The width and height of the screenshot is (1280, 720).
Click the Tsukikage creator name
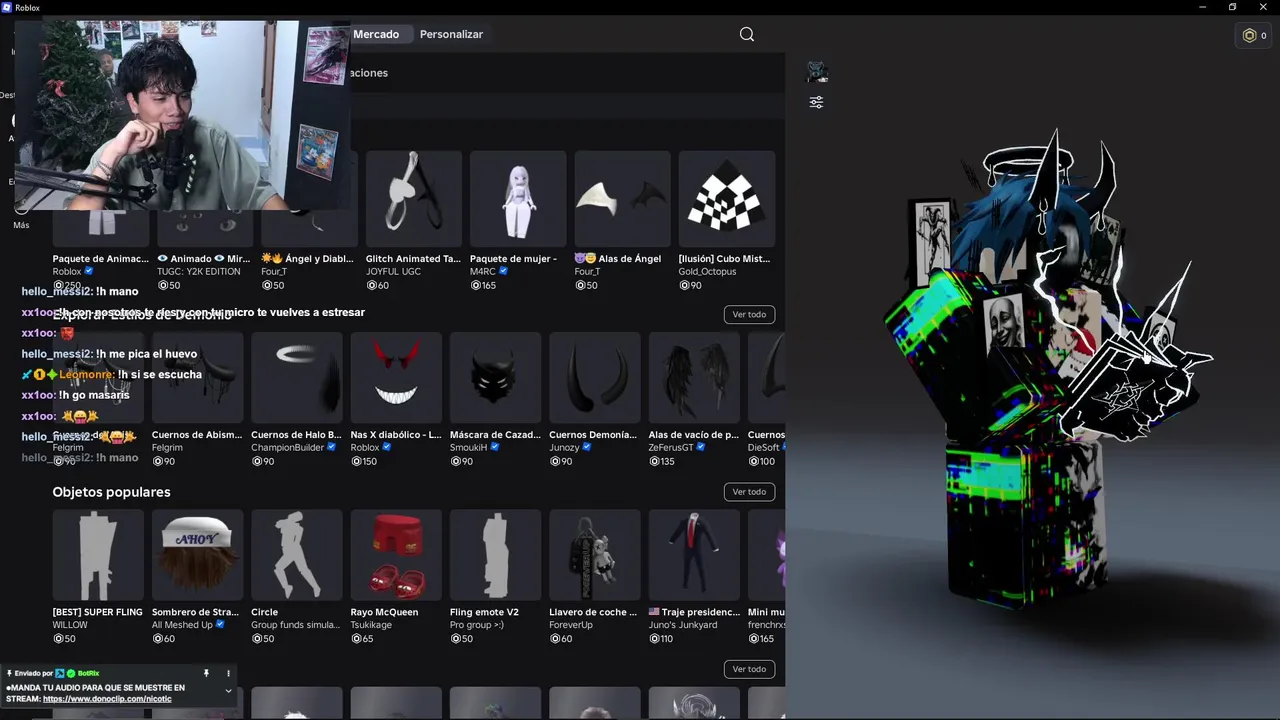[x=373, y=625]
